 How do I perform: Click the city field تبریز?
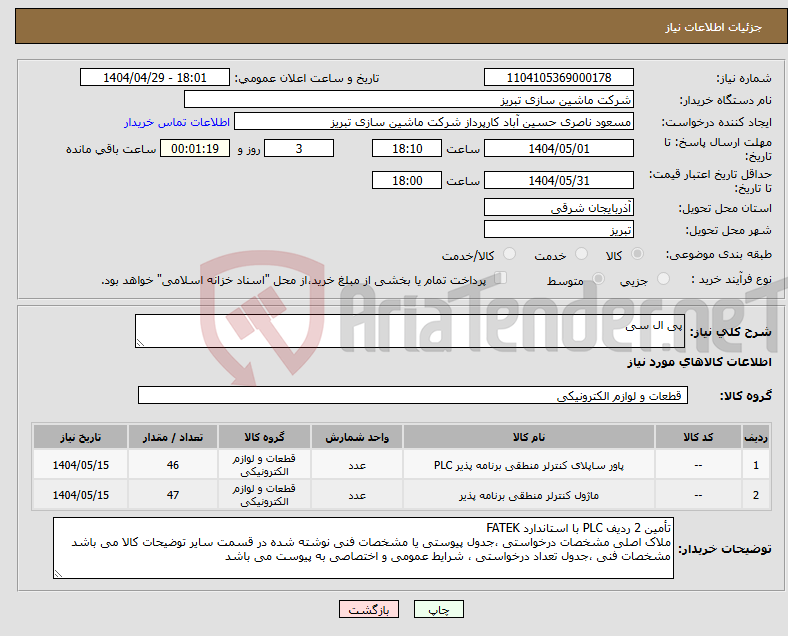pyautogui.click(x=558, y=230)
